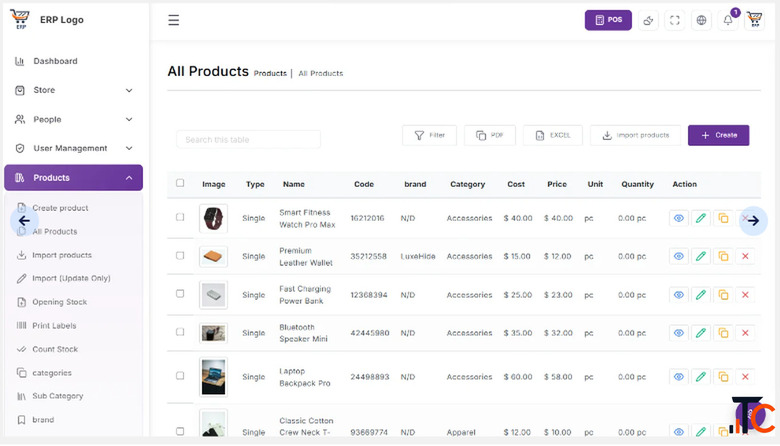Duplicate the Fast Charging Power Bank row
Viewport: 780px width, 446px height.
tap(723, 295)
